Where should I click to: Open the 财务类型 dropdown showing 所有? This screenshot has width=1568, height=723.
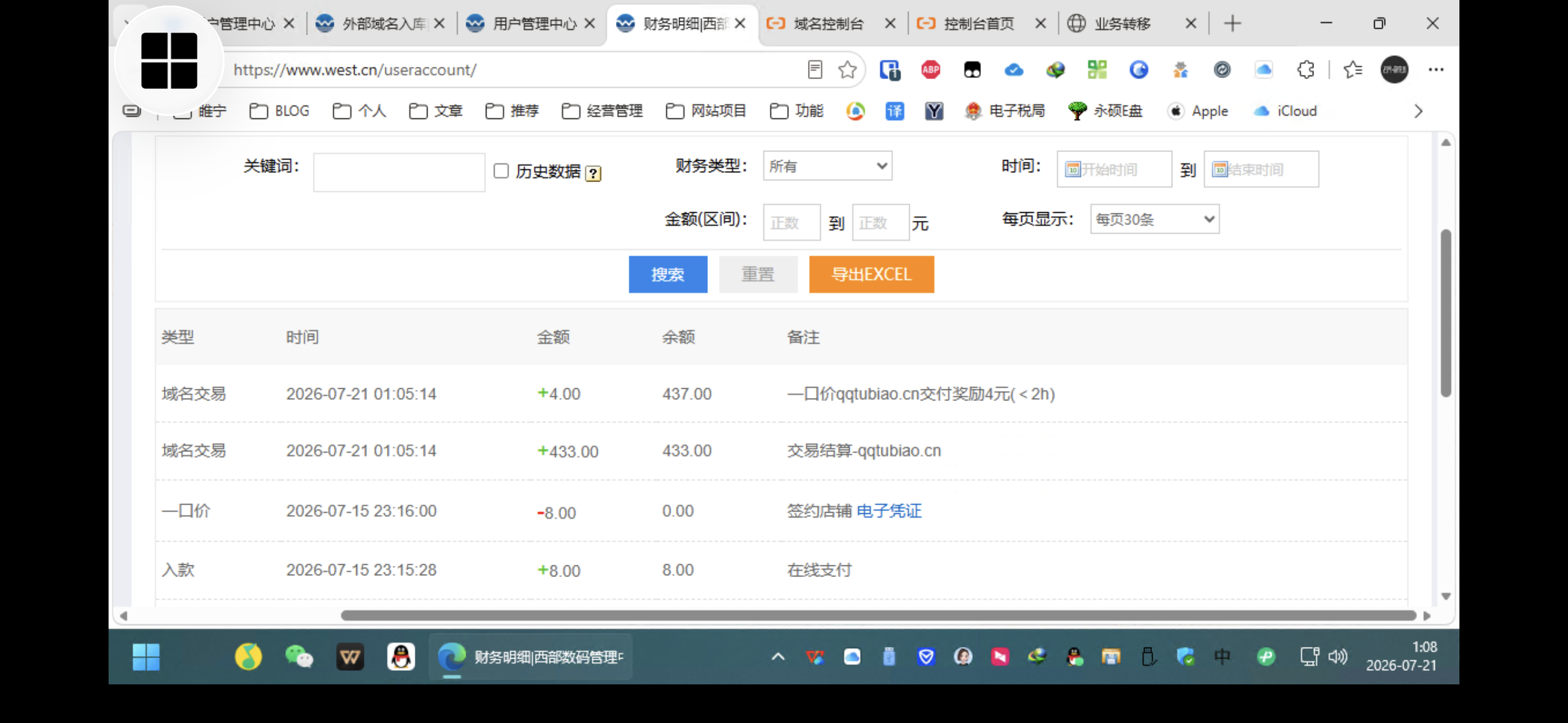[x=828, y=166]
